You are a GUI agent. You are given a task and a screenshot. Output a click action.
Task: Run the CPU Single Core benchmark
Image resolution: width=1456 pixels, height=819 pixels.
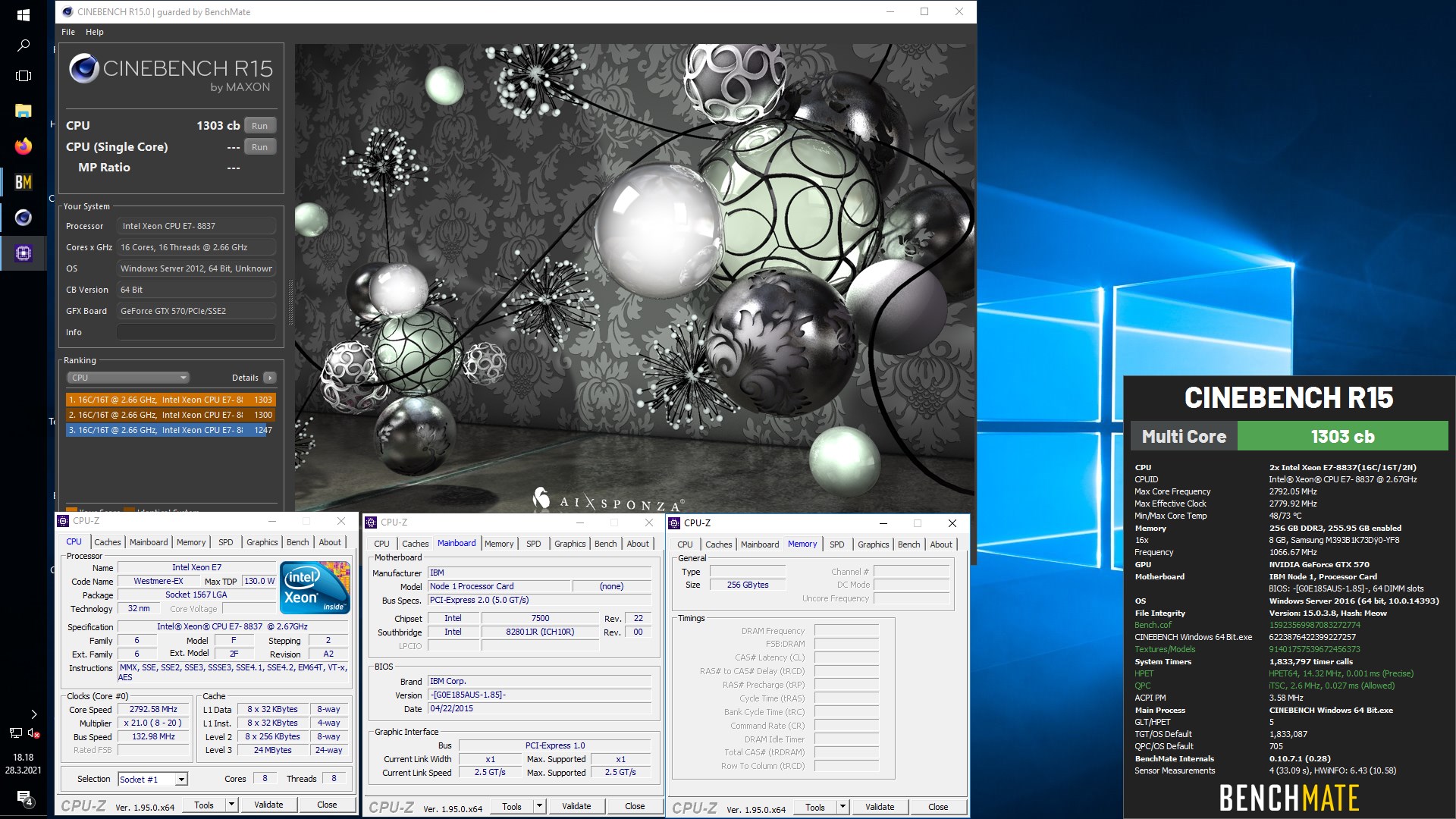260,147
